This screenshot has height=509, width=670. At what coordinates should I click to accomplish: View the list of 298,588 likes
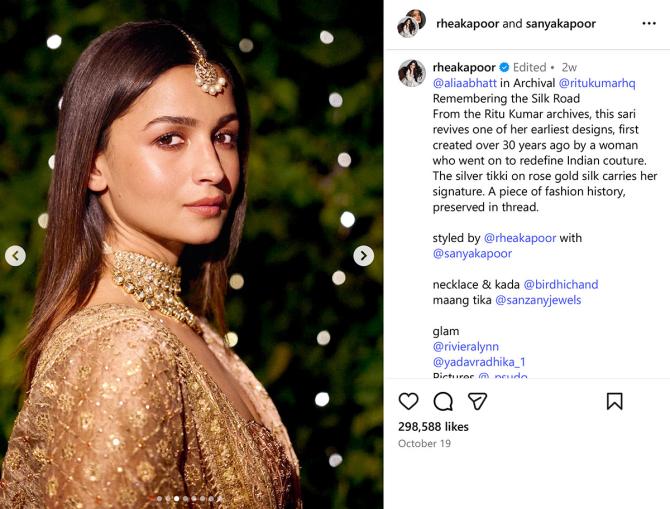tap(435, 427)
